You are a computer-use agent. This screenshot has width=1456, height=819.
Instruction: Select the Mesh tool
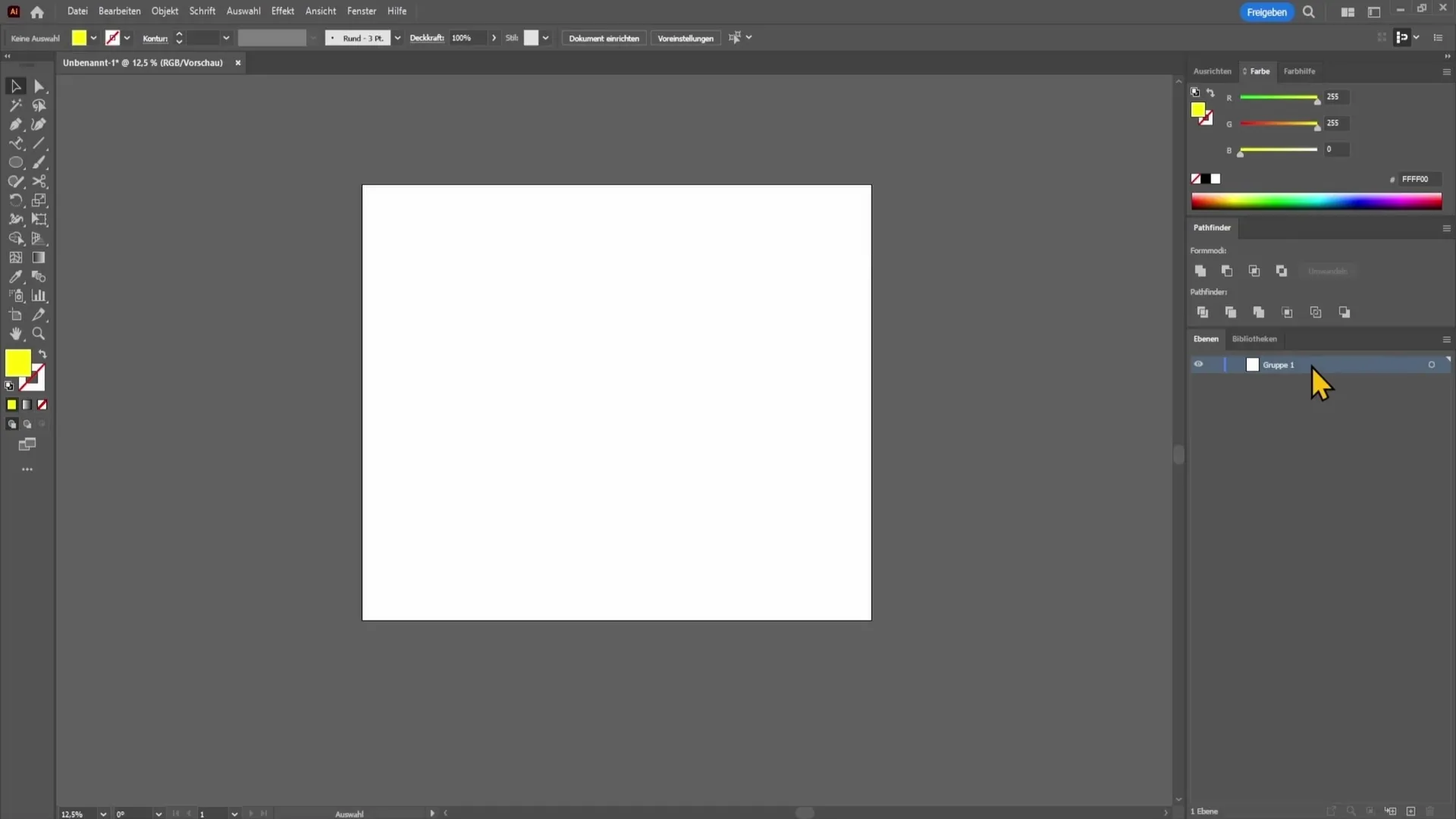(x=15, y=258)
